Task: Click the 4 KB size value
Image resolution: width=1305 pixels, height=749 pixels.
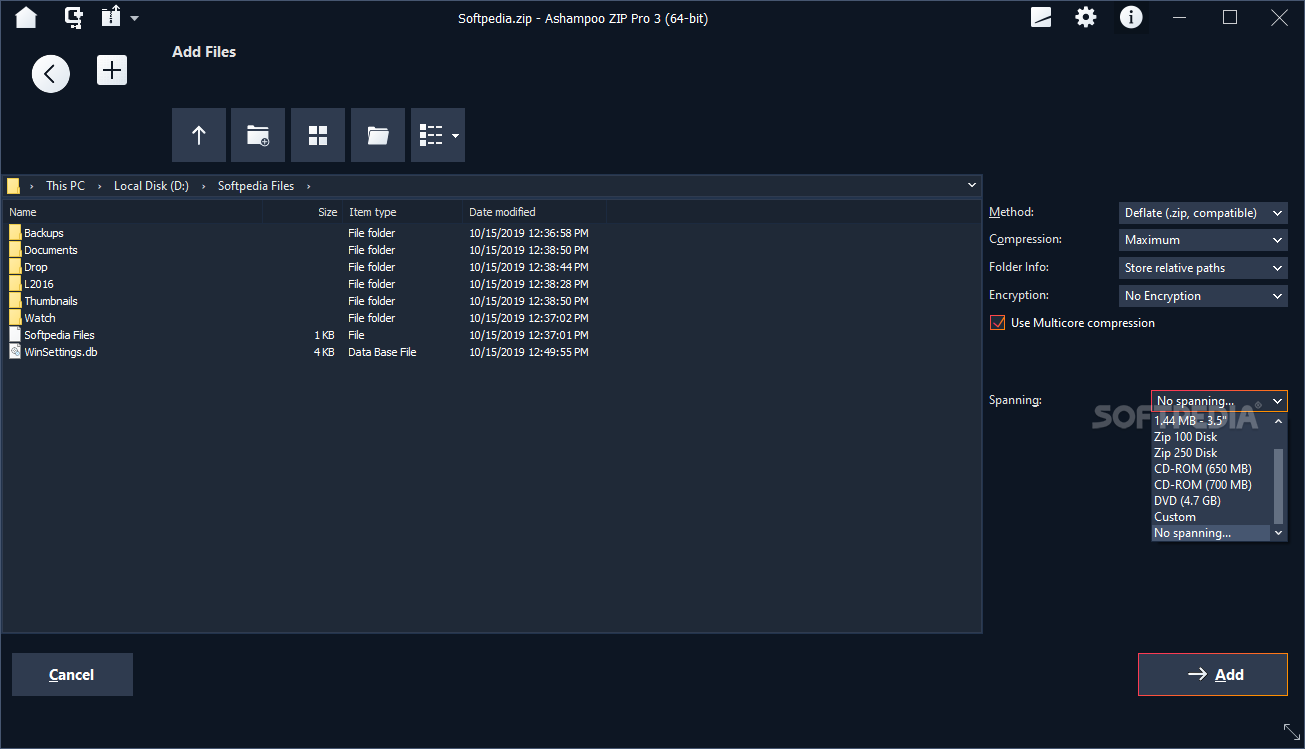Action: click(x=324, y=352)
